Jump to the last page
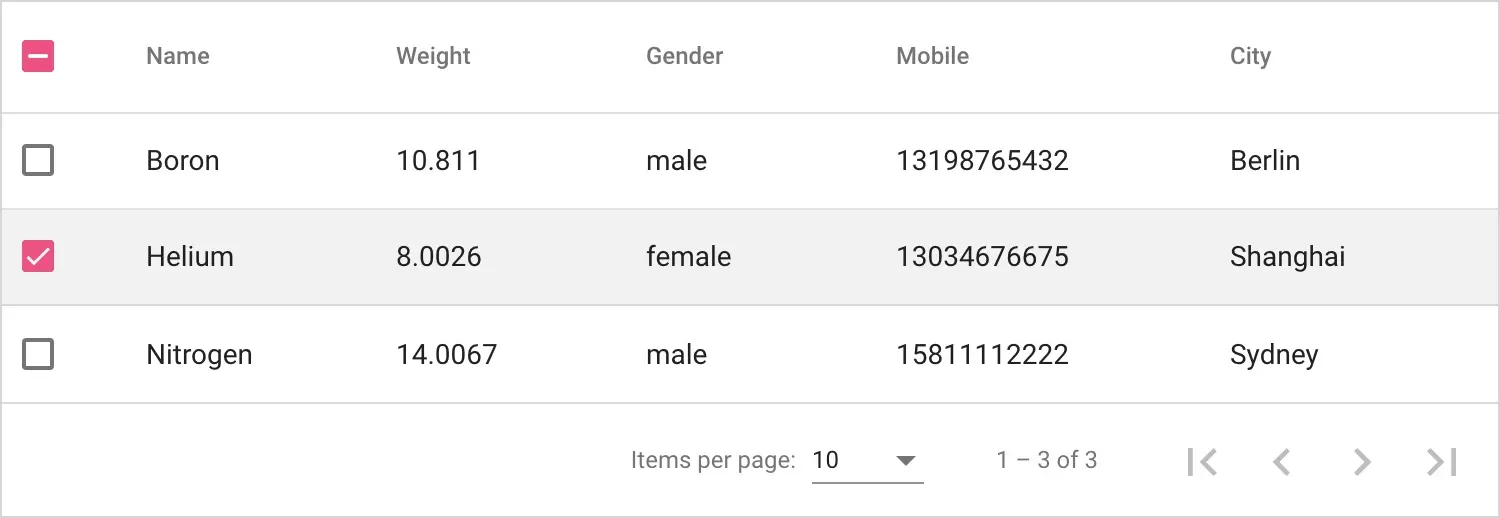This screenshot has height=518, width=1500. [1441, 461]
